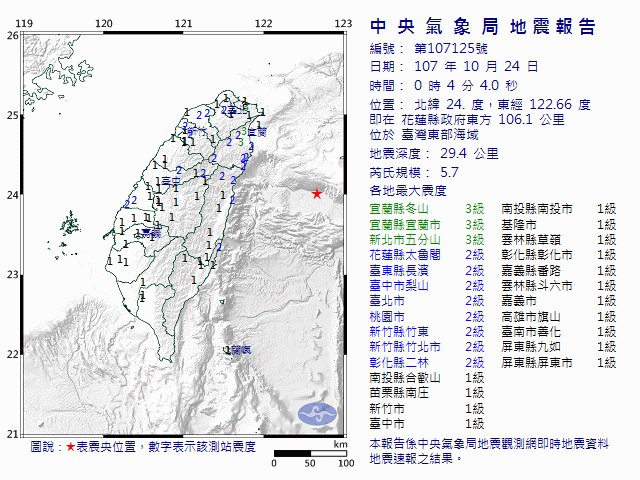Click the 宜蘭縣冬山 3級 intensity entry

(x=427, y=209)
